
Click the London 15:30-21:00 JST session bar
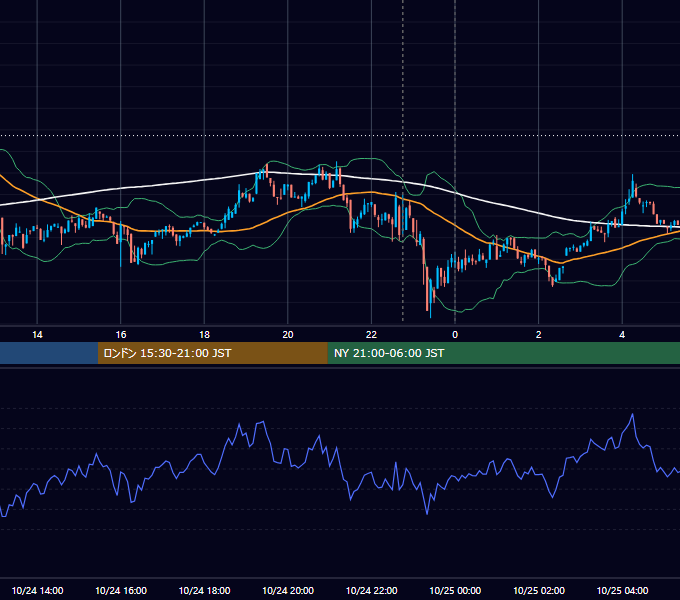(x=212, y=353)
